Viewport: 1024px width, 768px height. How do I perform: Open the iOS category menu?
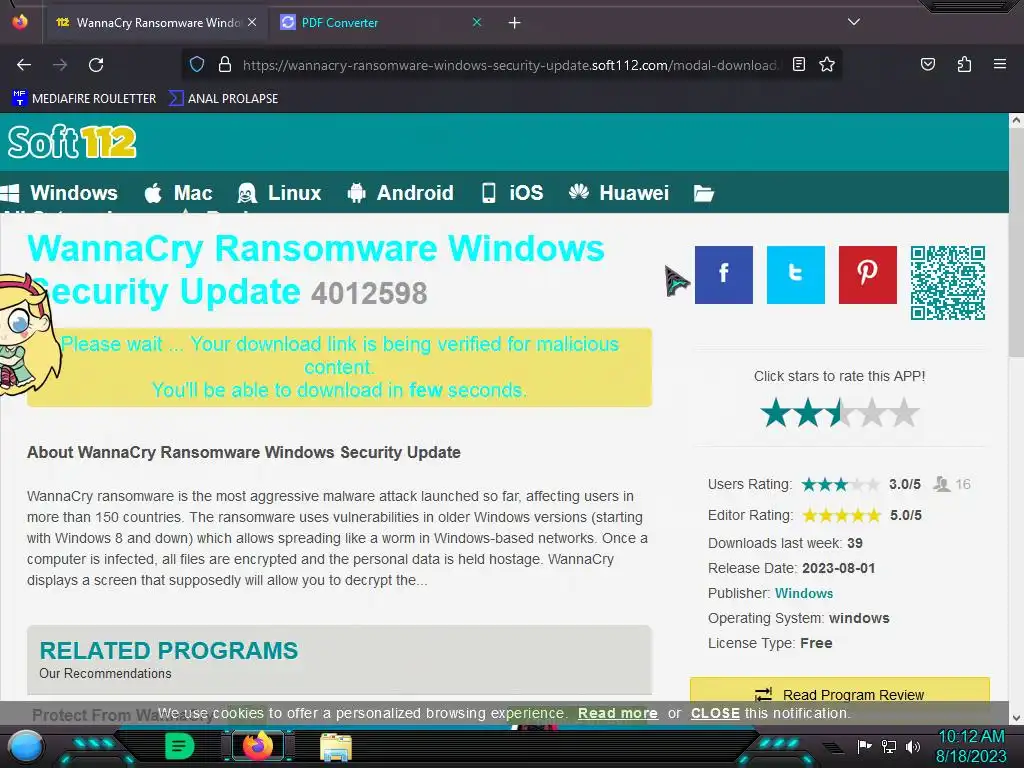512,193
